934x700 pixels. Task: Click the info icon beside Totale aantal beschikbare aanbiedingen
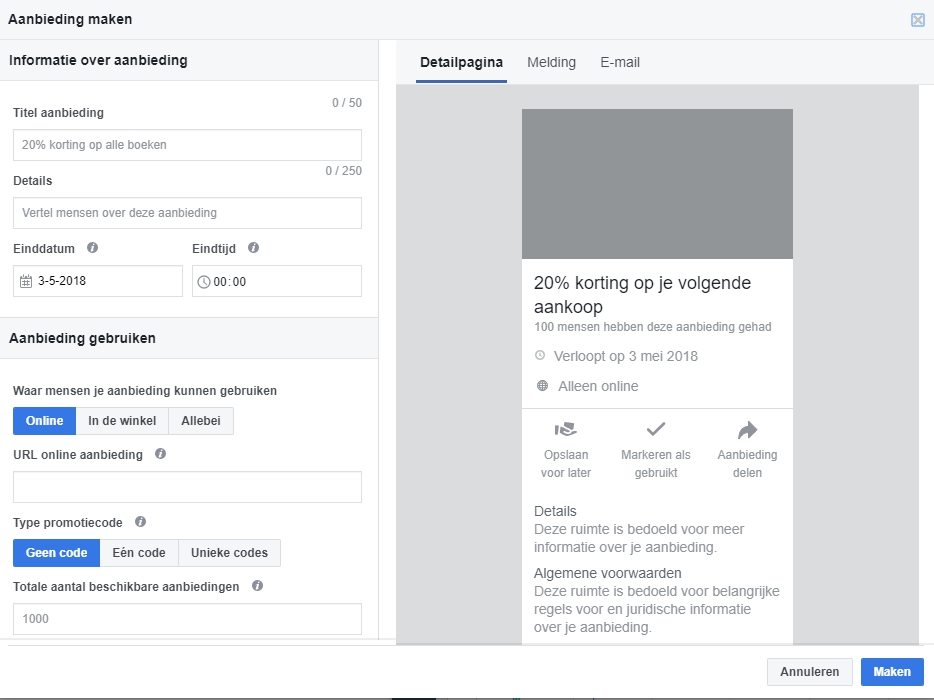pos(257,586)
